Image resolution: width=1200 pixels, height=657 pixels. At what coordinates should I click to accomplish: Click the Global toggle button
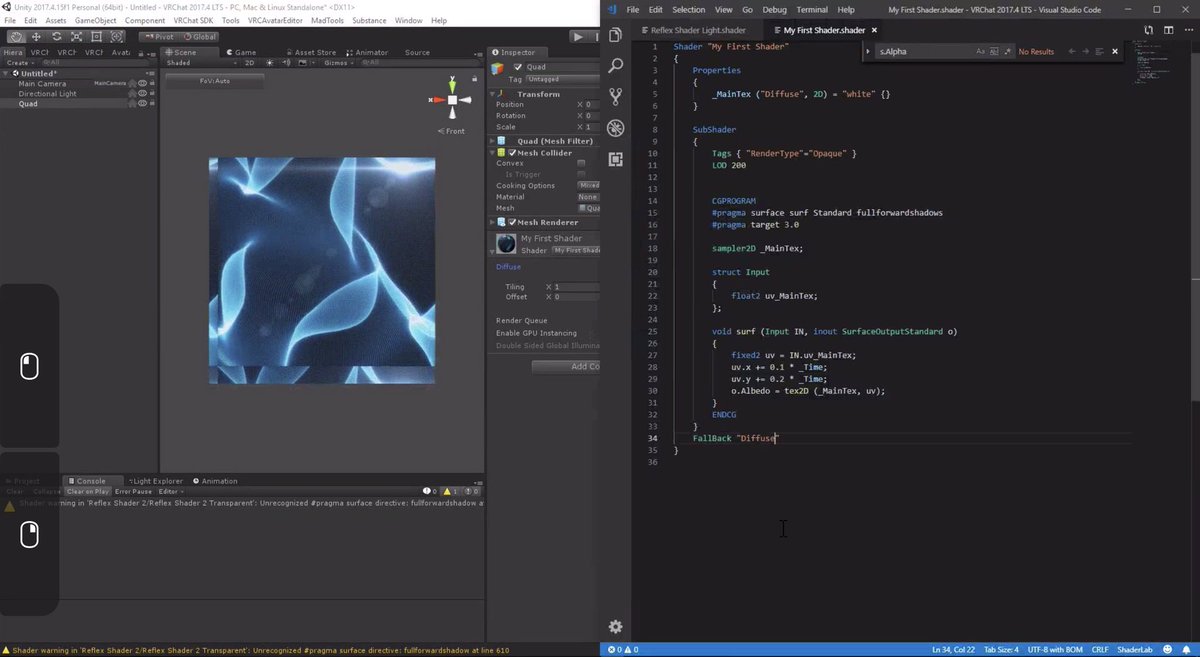[198, 37]
